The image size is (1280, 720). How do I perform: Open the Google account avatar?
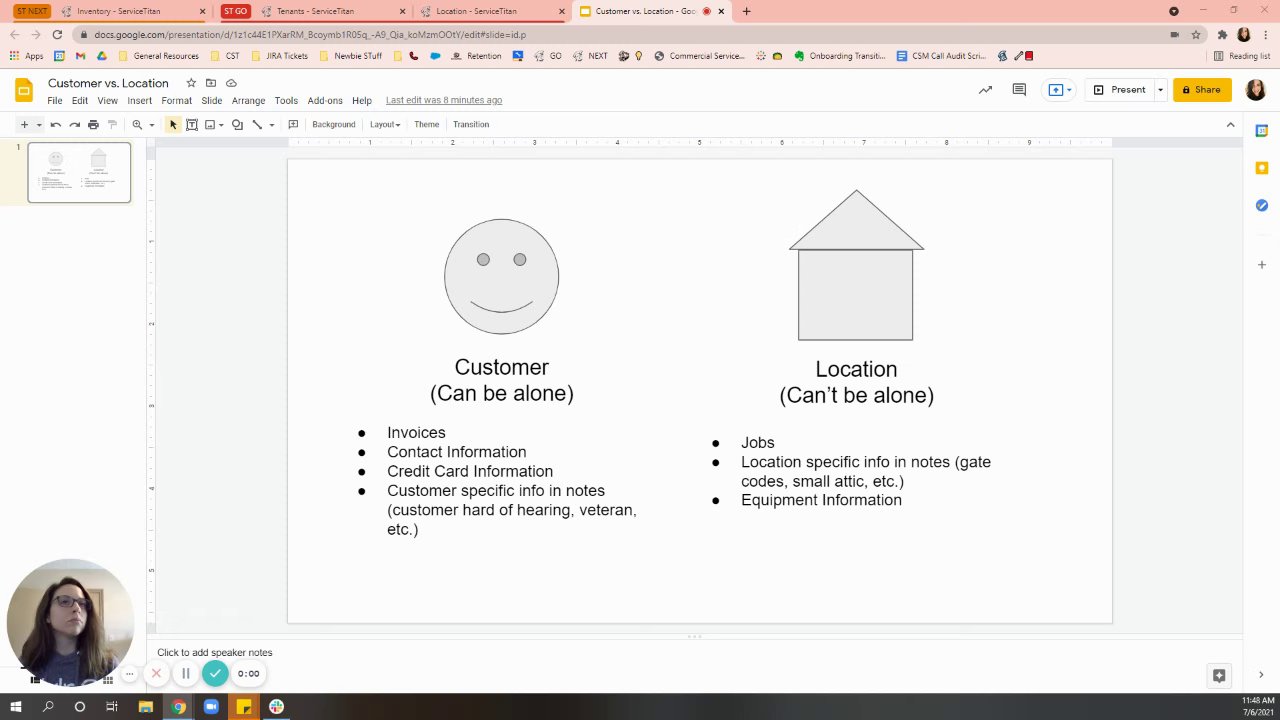coord(1256,90)
